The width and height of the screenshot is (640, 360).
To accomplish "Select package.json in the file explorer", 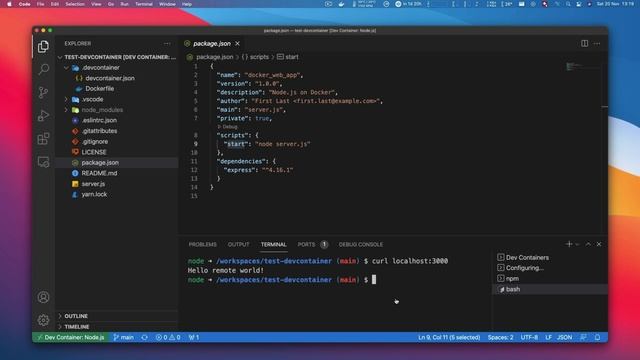I will pyautogui.click(x=117, y=162).
